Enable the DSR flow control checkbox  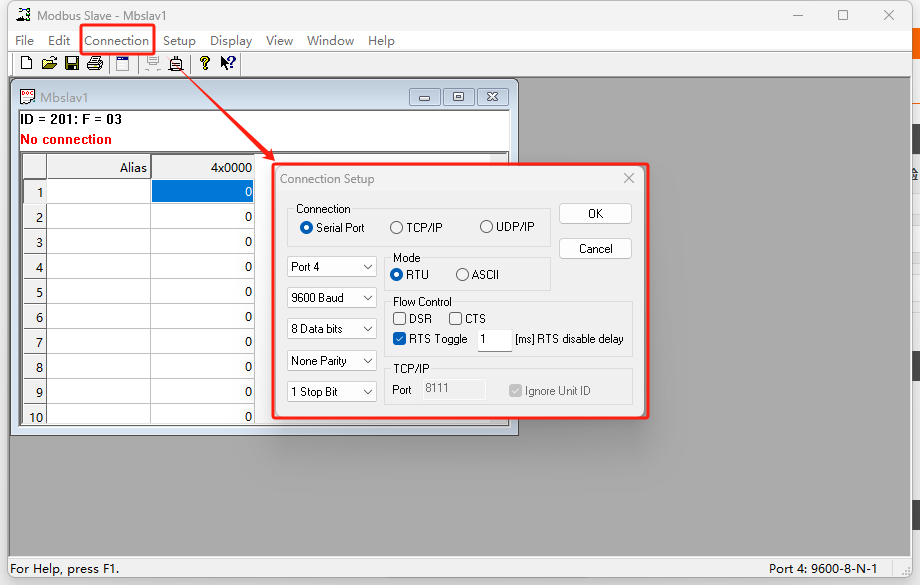tap(400, 319)
